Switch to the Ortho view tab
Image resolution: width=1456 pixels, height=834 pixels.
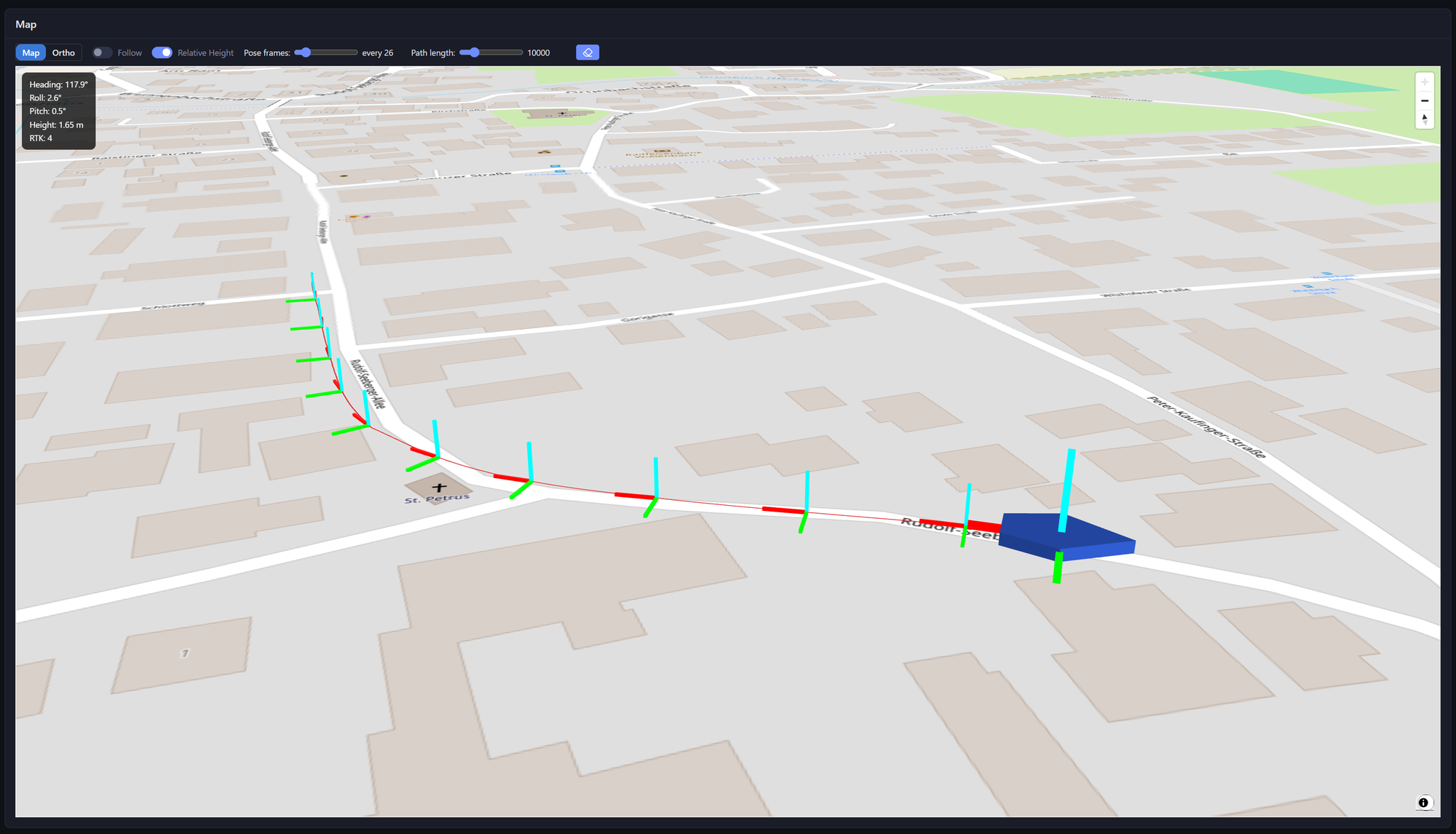click(x=63, y=52)
